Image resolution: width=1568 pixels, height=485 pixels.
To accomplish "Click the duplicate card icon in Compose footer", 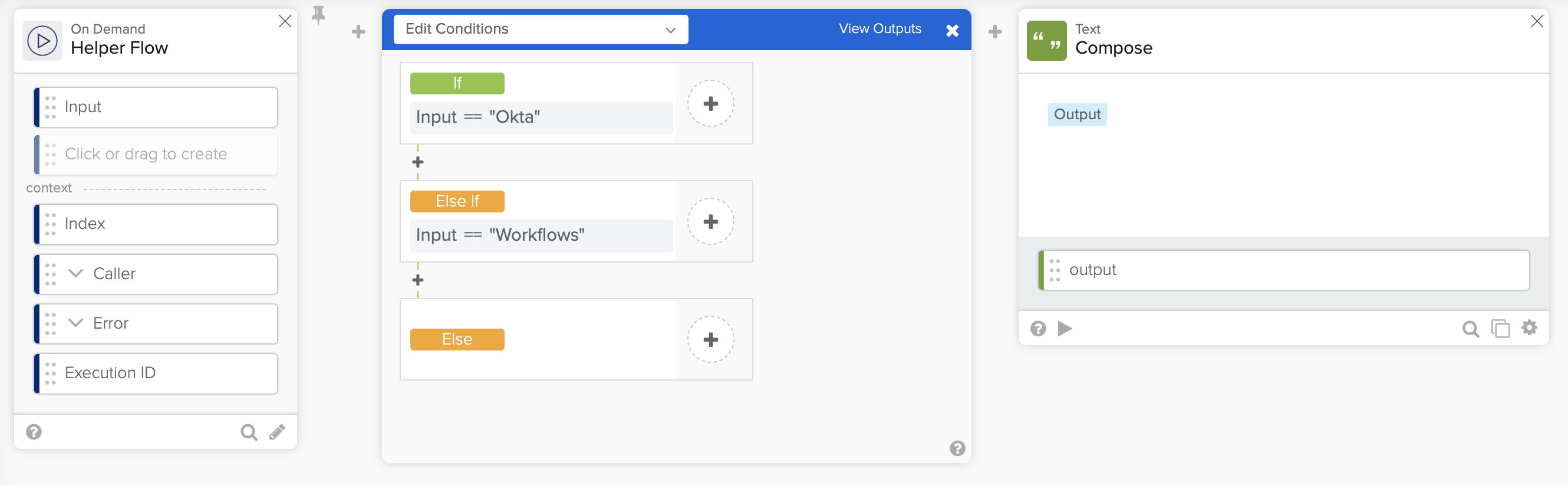I will [x=1500, y=329].
